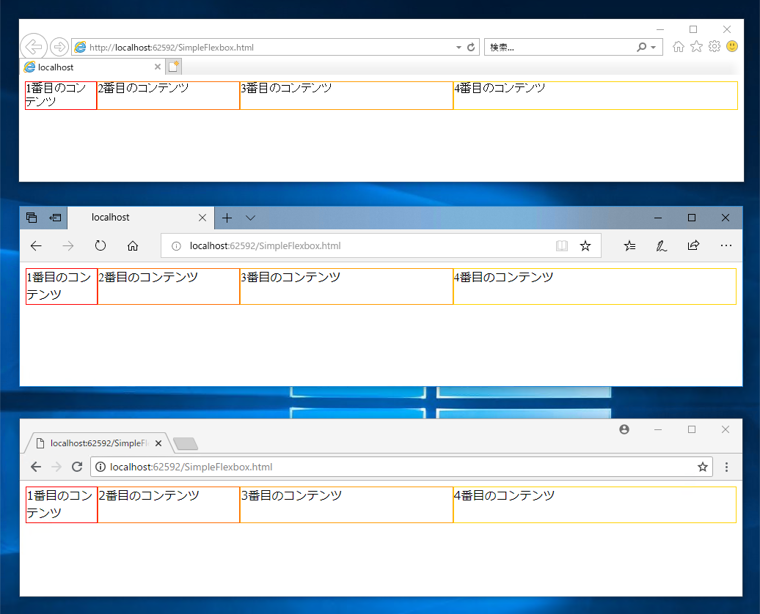Open Internet Explorer home icon
Image resolution: width=760 pixels, height=614 pixels.
[679, 47]
